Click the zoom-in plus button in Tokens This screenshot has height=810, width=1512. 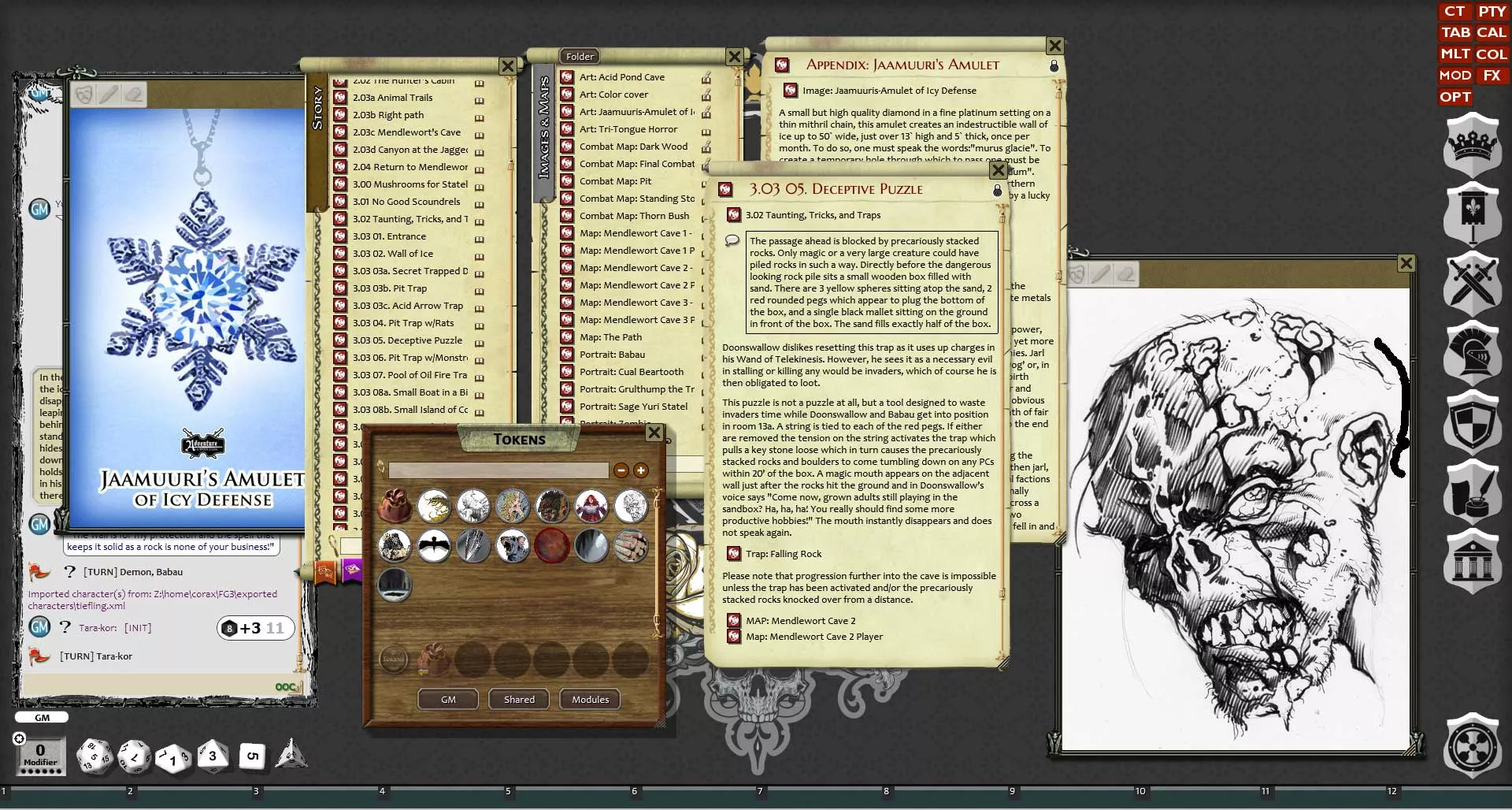(x=641, y=470)
